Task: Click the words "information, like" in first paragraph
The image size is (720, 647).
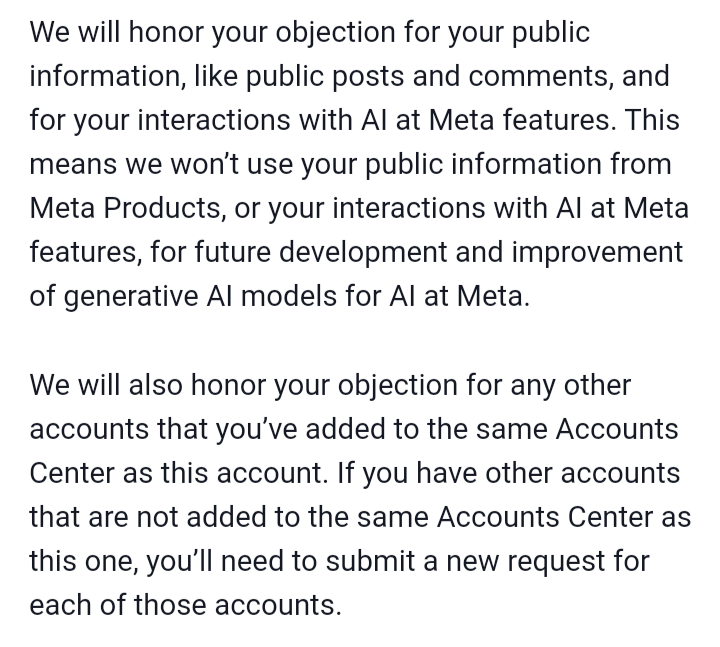Action: [134, 76]
